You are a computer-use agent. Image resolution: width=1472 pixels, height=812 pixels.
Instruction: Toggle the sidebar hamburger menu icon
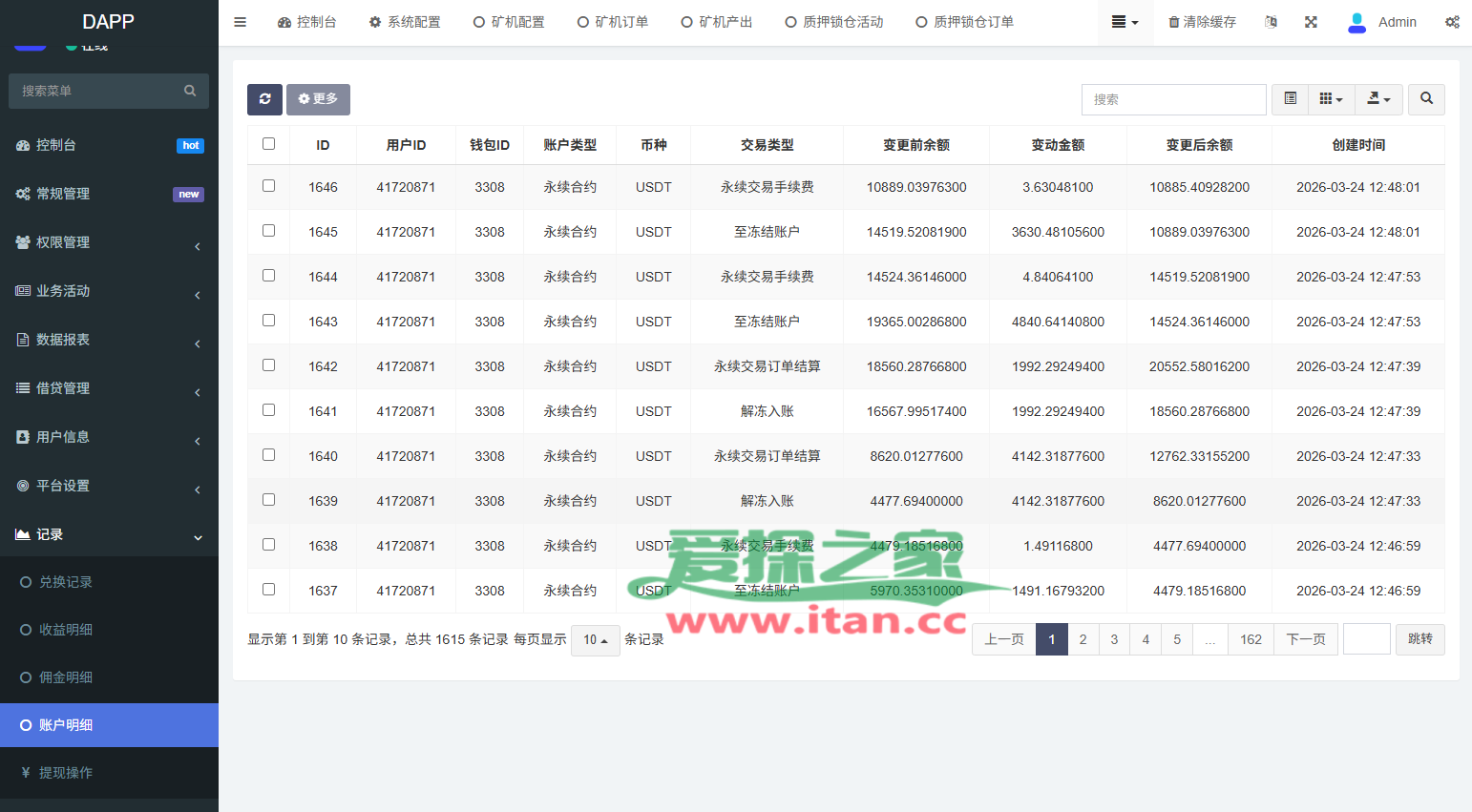pos(241,22)
